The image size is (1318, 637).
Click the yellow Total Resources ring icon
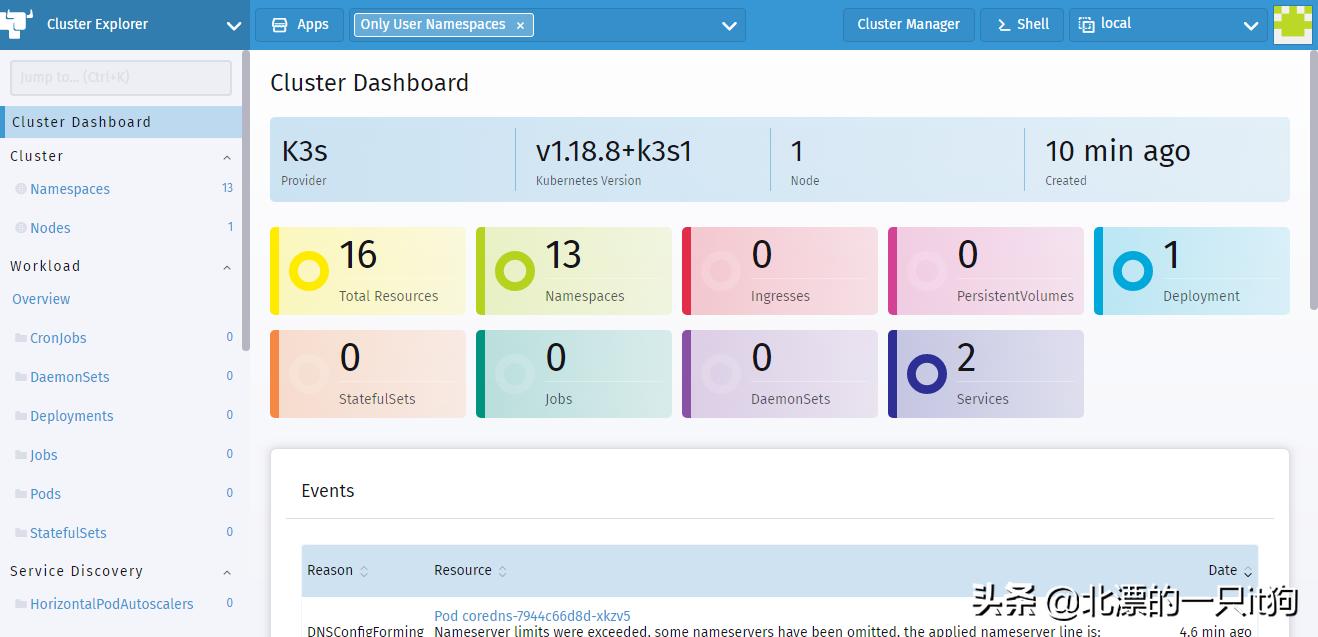tap(308, 271)
